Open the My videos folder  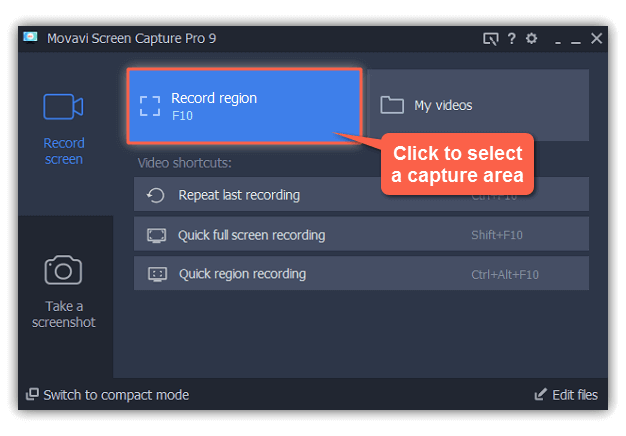click(476, 106)
